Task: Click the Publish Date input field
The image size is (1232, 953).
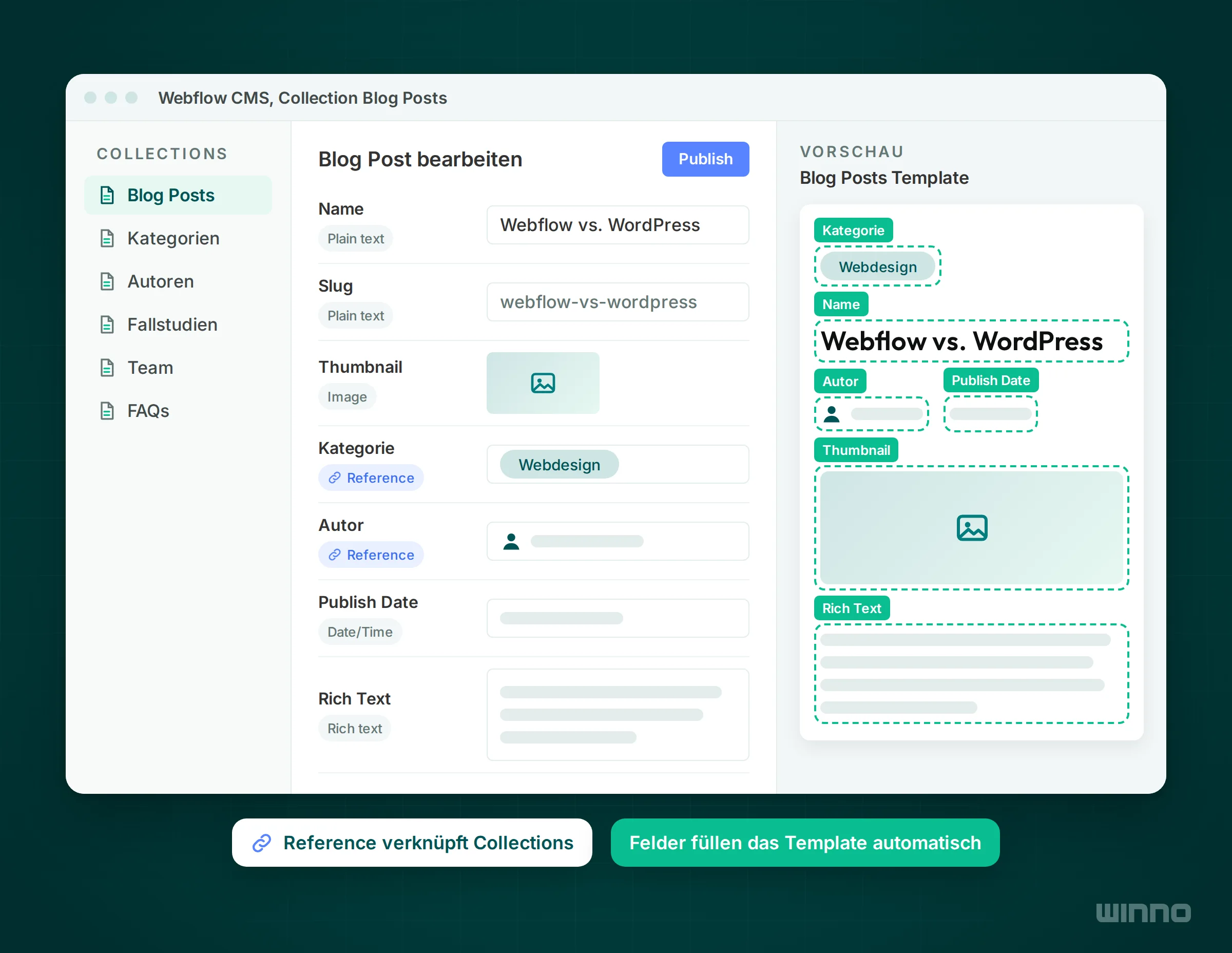Action: pyautogui.click(x=618, y=618)
